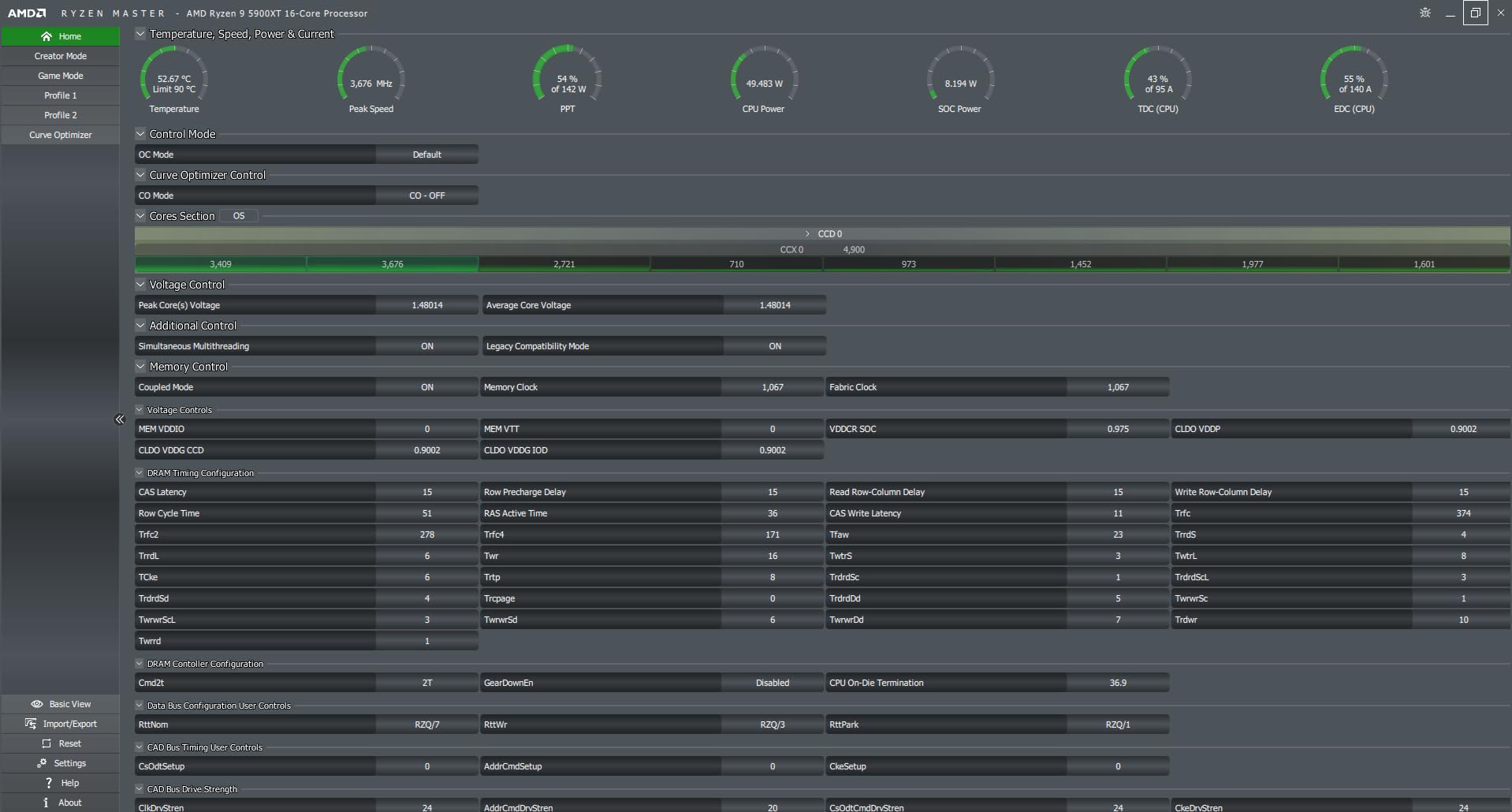1512x812 pixels.
Task: Click the bug icon in title bar
Action: pyautogui.click(x=1424, y=13)
